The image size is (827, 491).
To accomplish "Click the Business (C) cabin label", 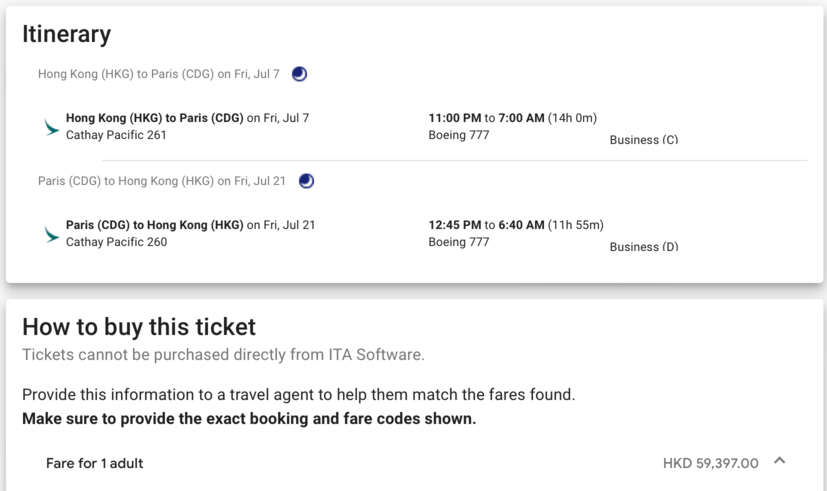I will [643, 140].
